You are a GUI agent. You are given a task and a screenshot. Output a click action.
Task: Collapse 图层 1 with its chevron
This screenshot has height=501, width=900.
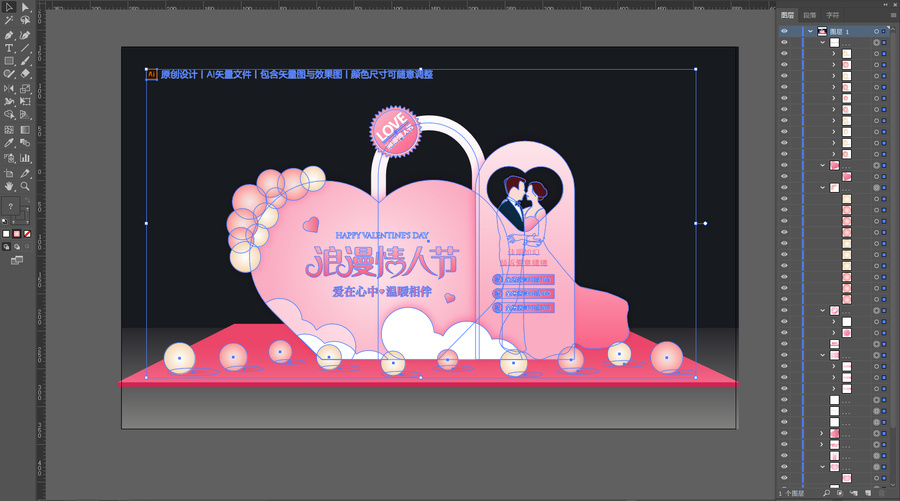(x=810, y=32)
